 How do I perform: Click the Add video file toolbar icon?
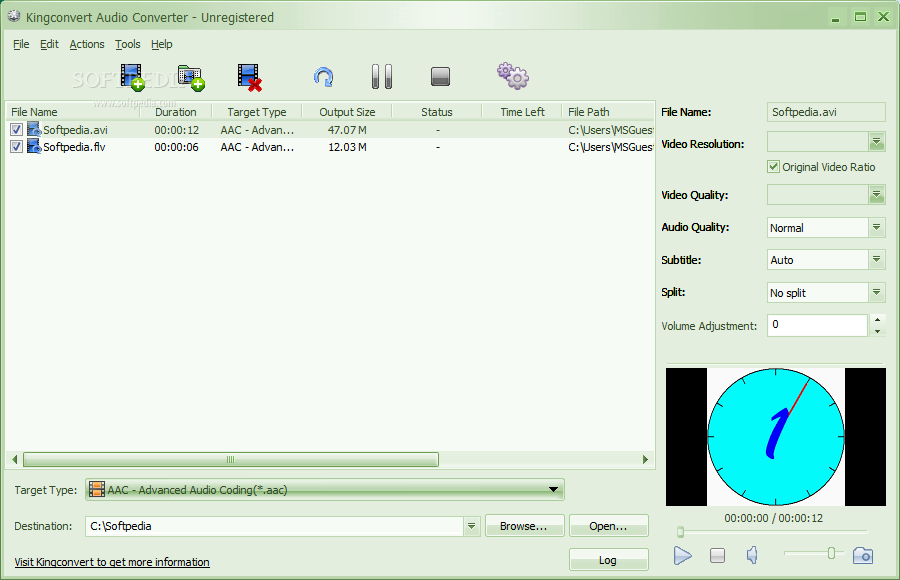133,77
